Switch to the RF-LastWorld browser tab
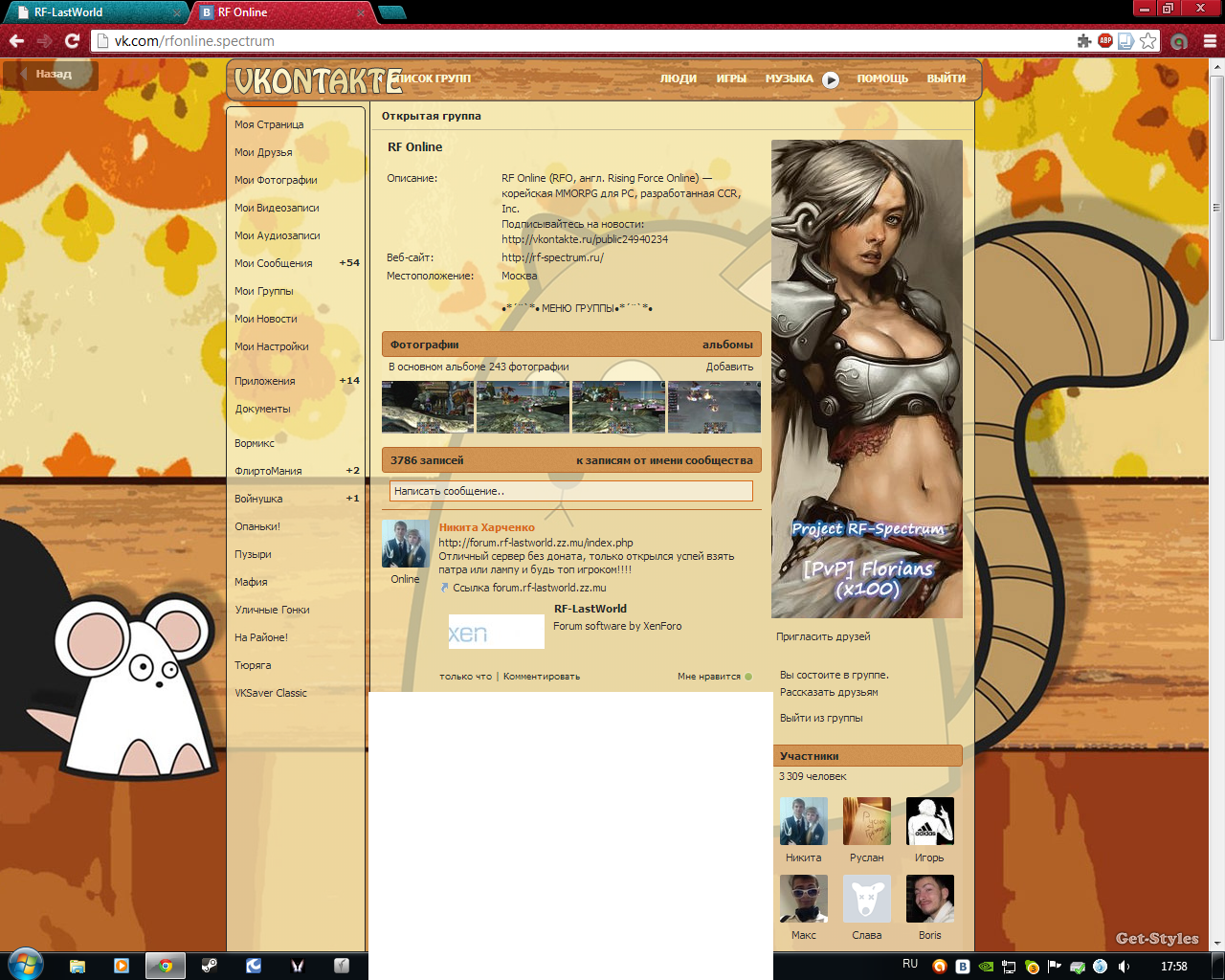 (94, 12)
